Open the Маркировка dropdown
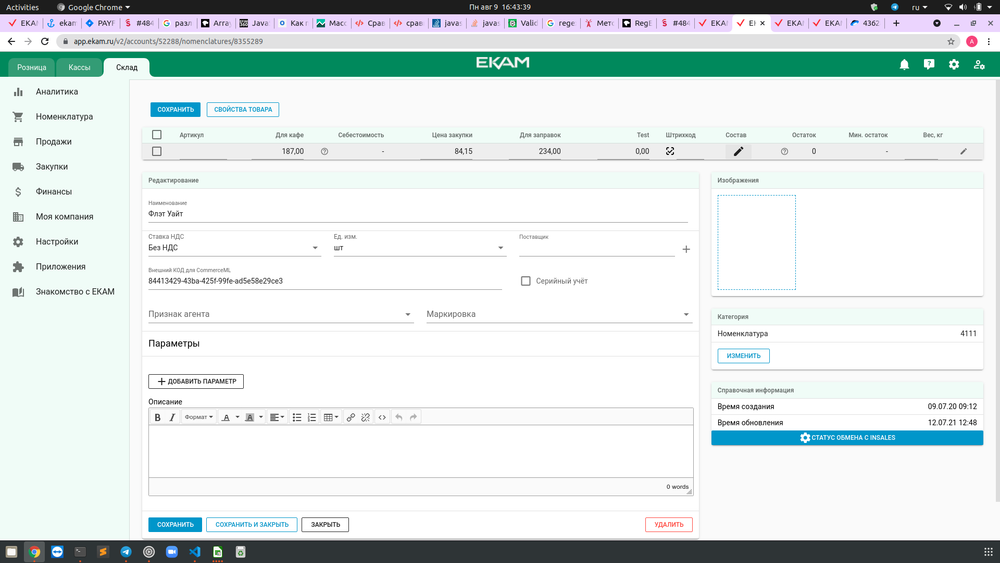This screenshot has height=563, width=1000. 558,314
